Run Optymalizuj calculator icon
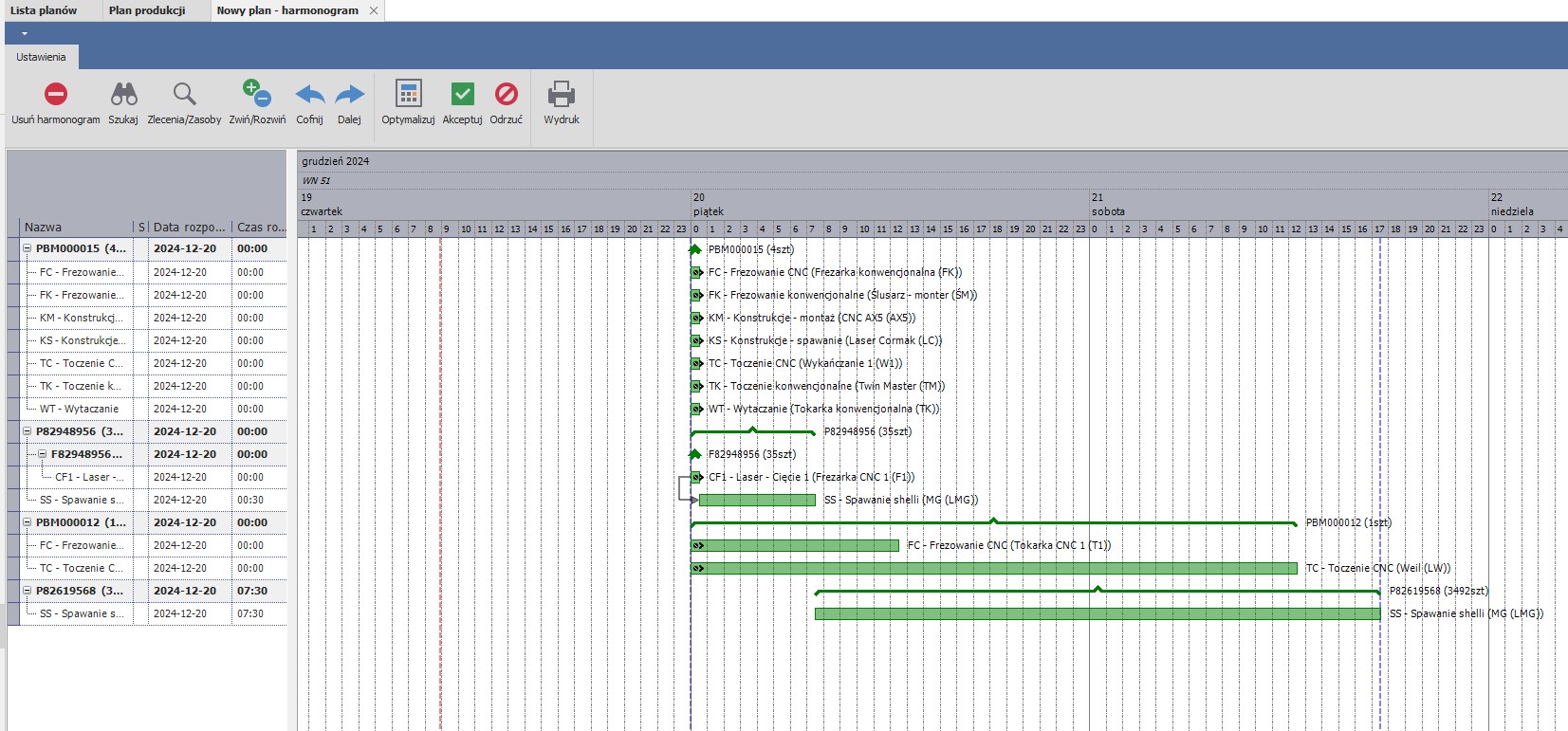Image resolution: width=1568 pixels, height=731 pixels. pyautogui.click(x=408, y=94)
